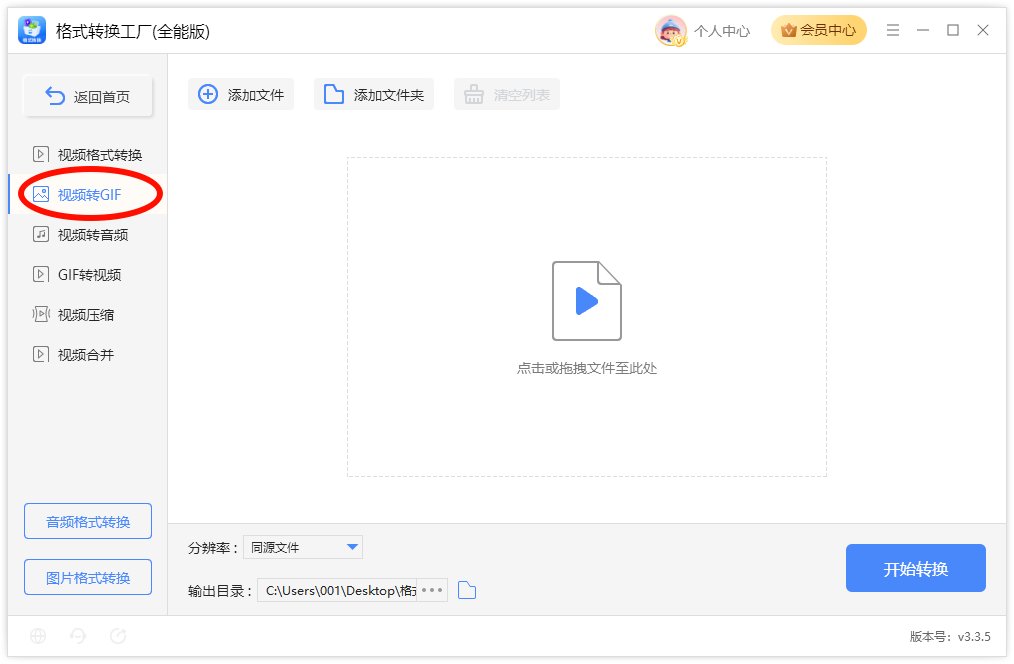Open 音频格式转换 audio conversion
1014x664 pixels.
88,521
